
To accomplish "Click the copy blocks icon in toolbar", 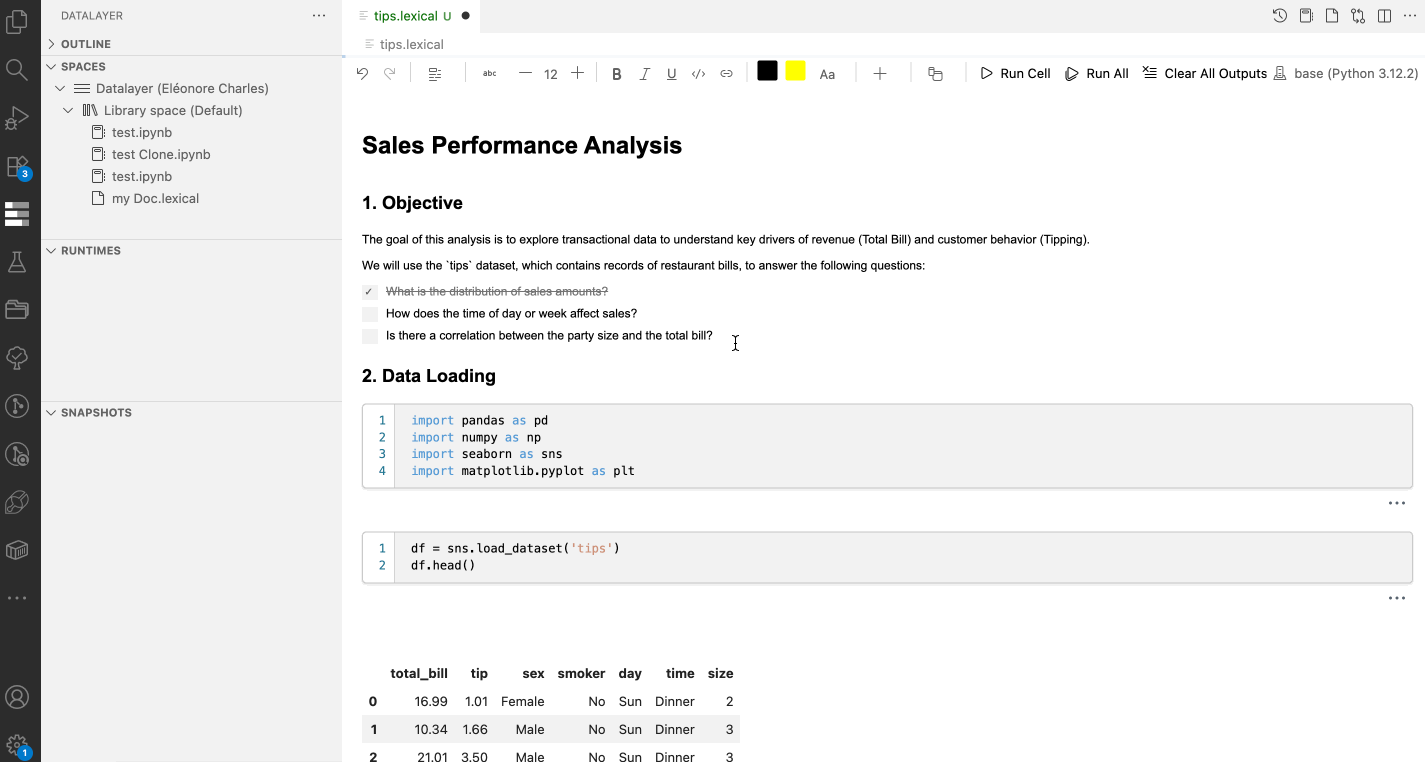I will pos(935,74).
